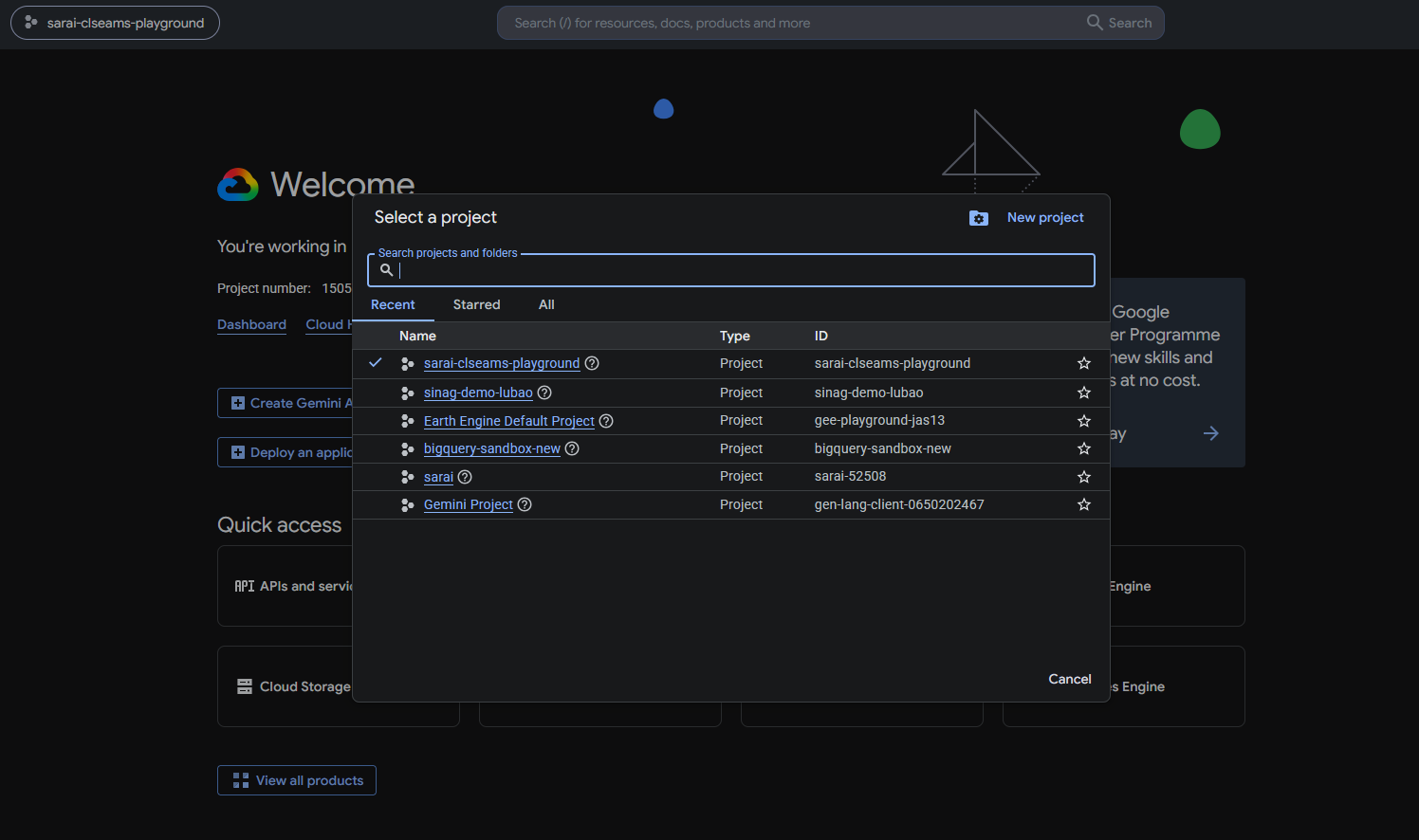Click project icon of Earth Engine Default Project row
The image size is (1419, 840).
pyautogui.click(x=407, y=421)
